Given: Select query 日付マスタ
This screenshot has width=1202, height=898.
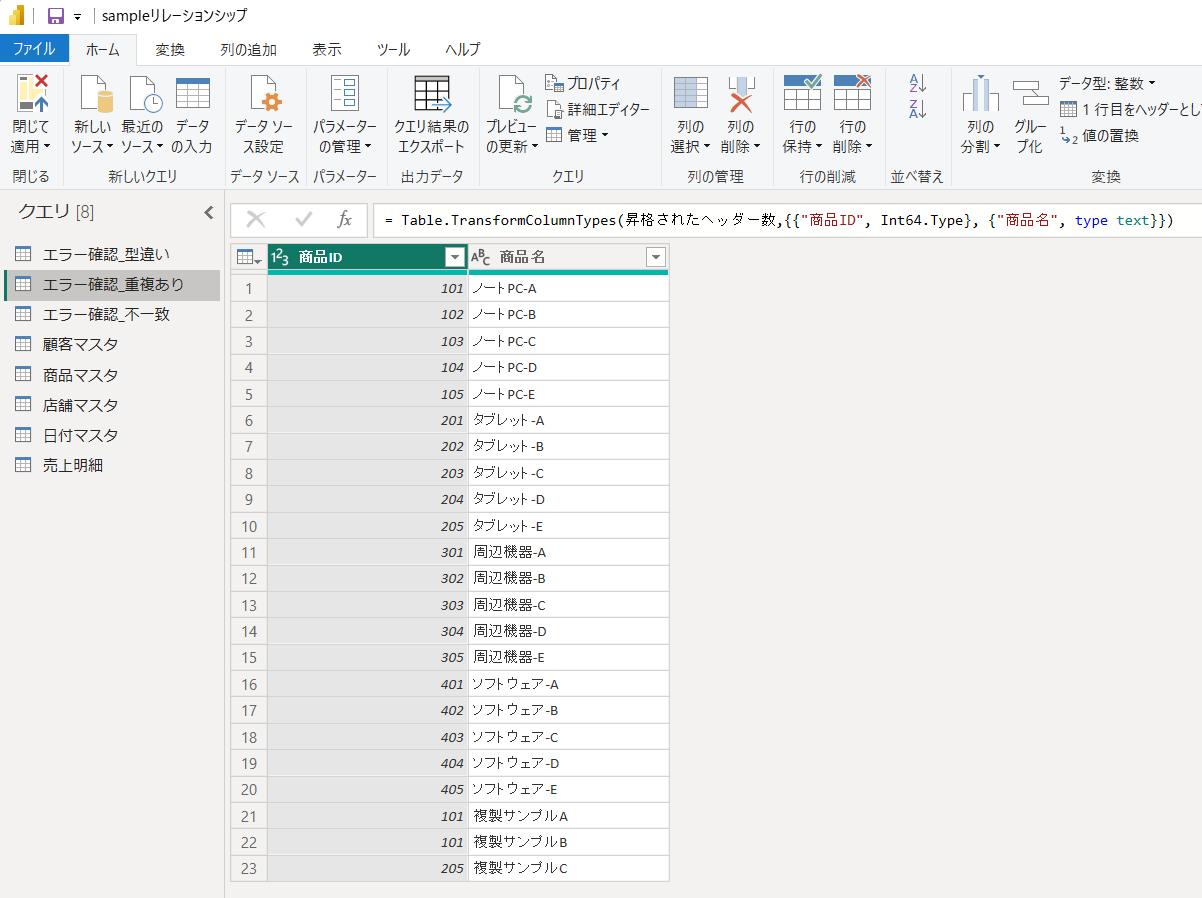Looking at the screenshot, I should (x=112, y=435).
